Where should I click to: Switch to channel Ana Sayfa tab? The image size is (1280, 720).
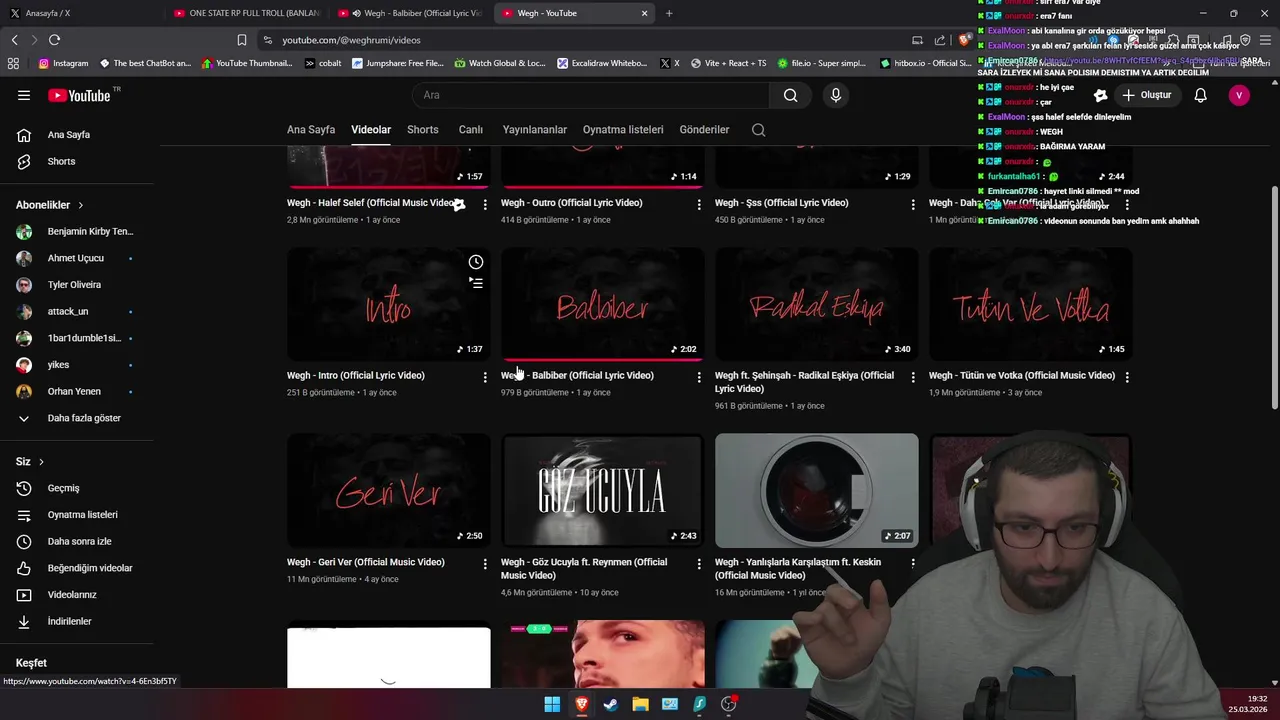(311, 130)
